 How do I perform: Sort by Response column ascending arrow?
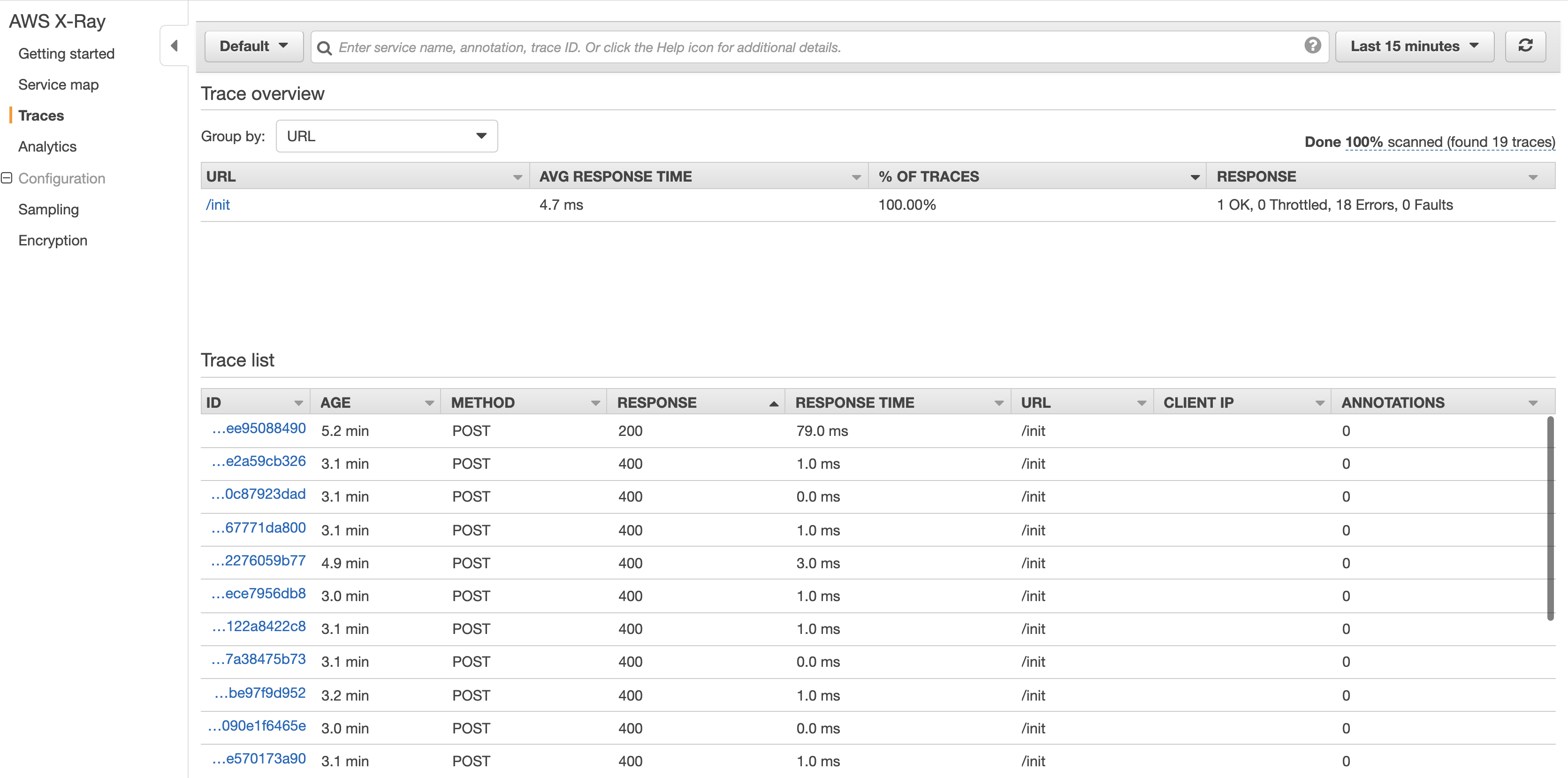coord(773,403)
